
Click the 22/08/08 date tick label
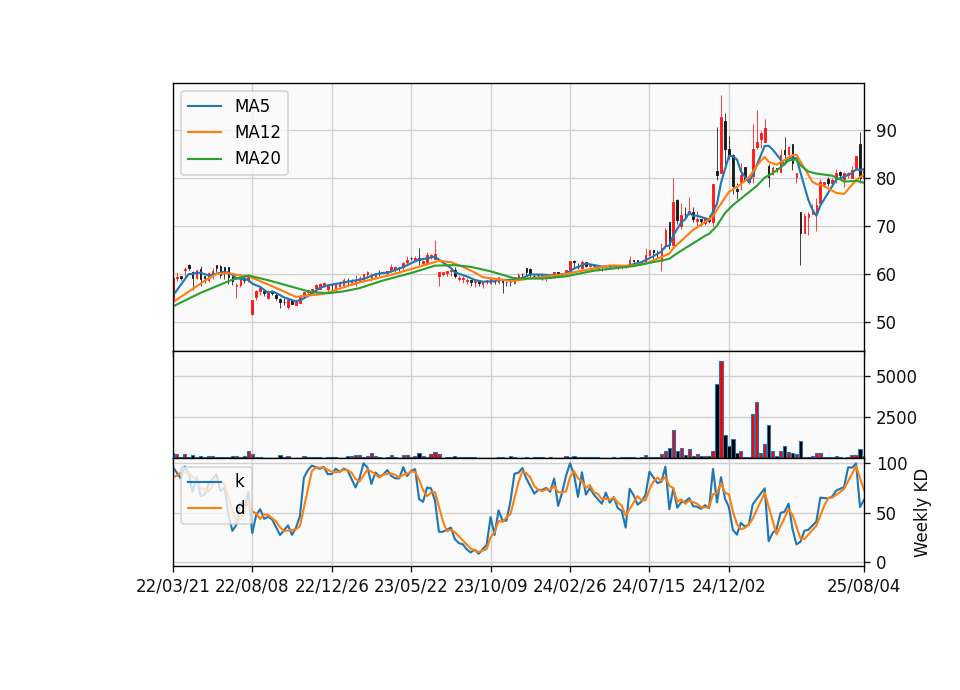(252, 586)
